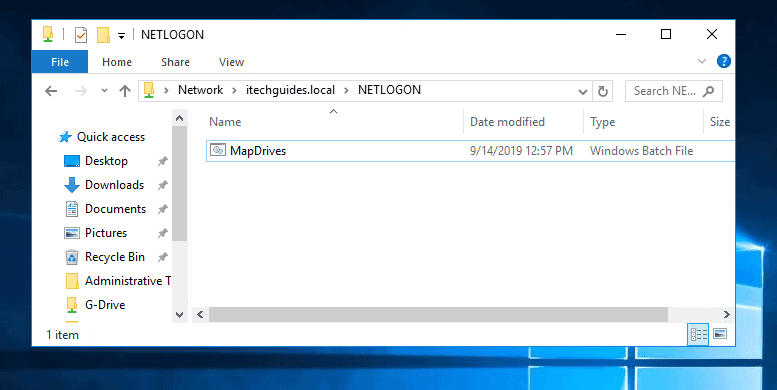
Task: Click the Properties icon in quick access toolbar
Action: point(81,35)
